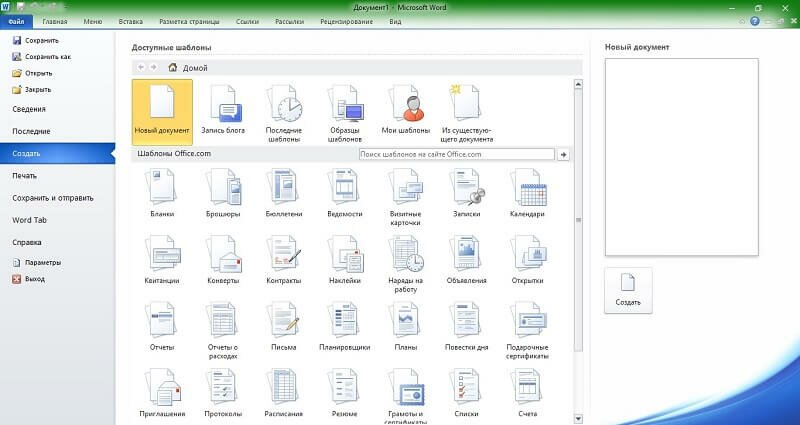Open the Квитанции template category
800x425 pixels.
162,259
